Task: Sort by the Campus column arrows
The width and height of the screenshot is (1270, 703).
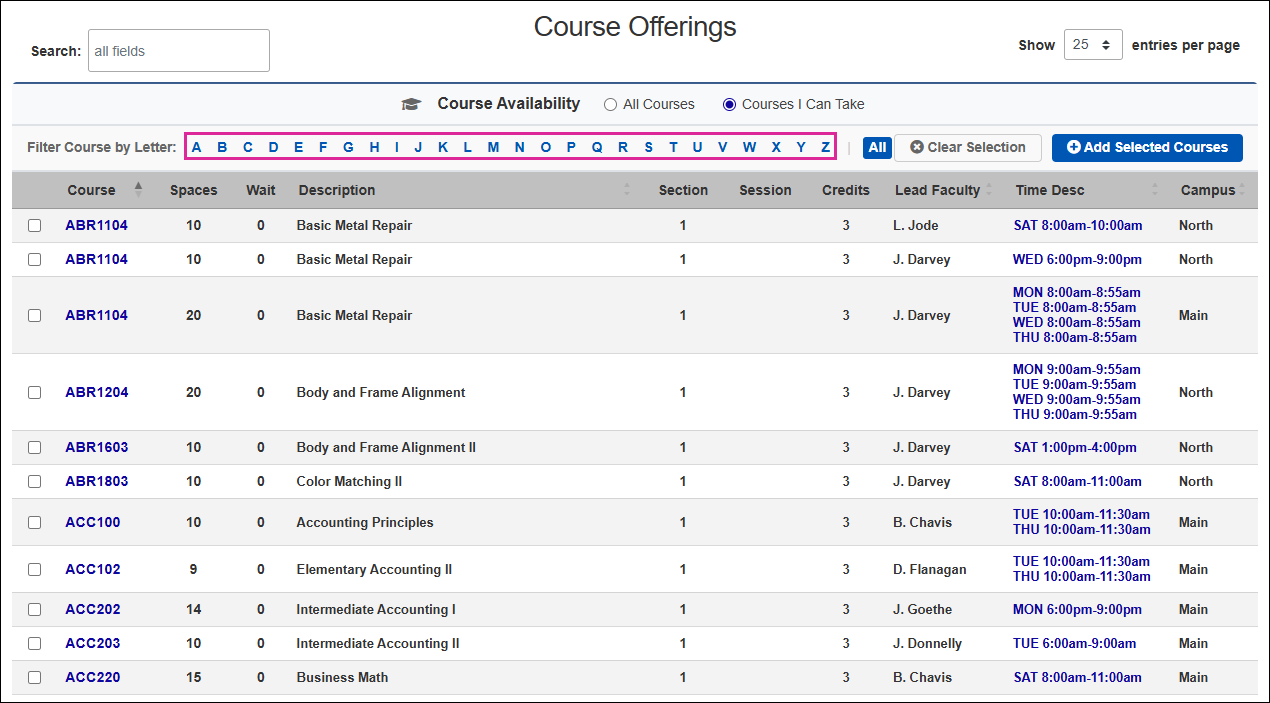Action: pyautogui.click(x=1243, y=190)
